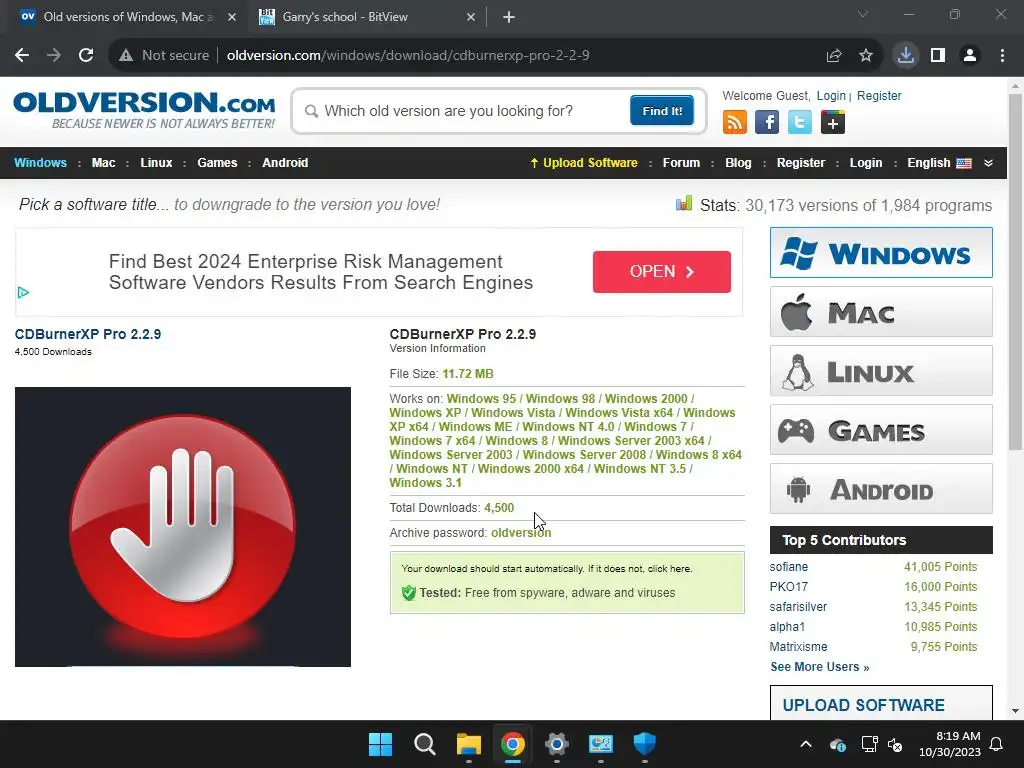Click the stats bar chart icon
1024x768 pixels.
684,204
